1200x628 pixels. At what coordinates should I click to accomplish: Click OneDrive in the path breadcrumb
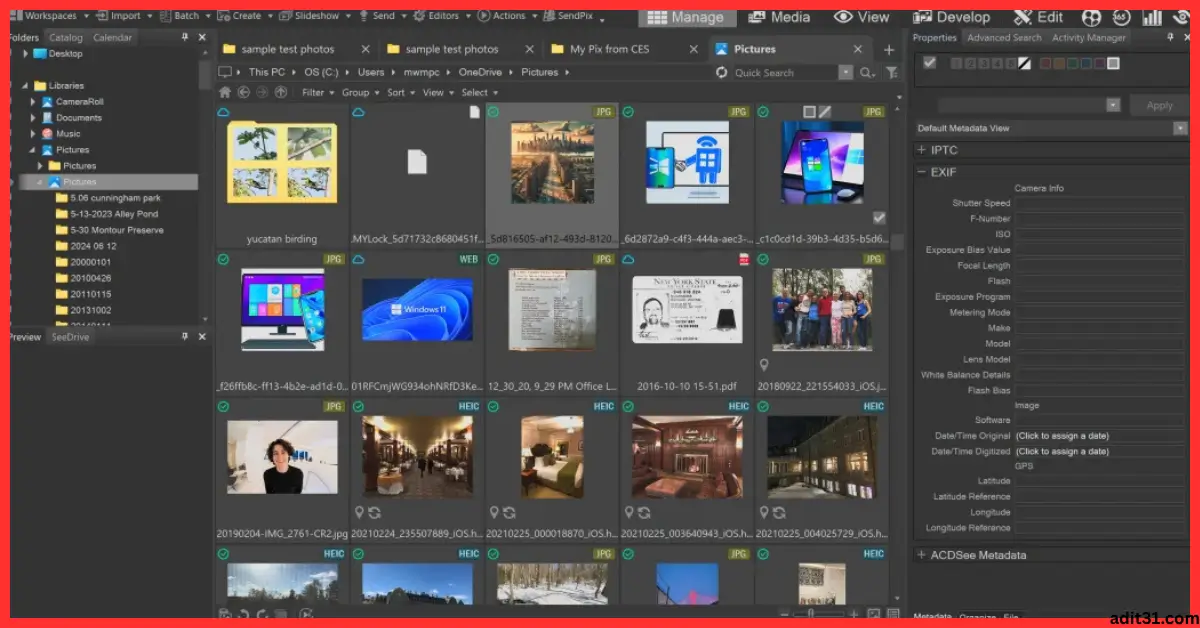coord(482,72)
